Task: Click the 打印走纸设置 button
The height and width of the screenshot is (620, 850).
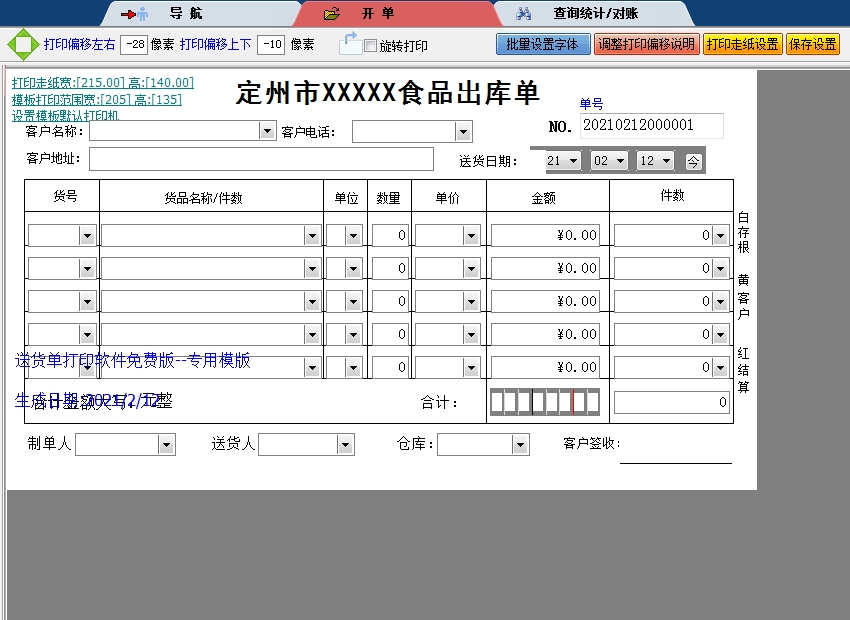Action: click(x=742, y=45)
